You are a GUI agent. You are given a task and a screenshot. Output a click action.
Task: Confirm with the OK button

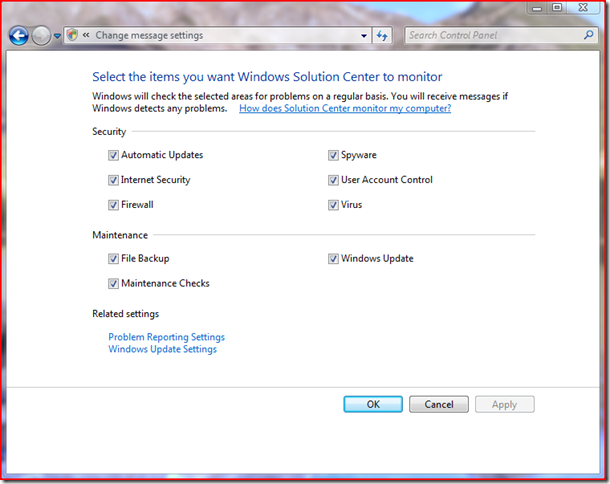pyautogui.click(x=373, y=404)
